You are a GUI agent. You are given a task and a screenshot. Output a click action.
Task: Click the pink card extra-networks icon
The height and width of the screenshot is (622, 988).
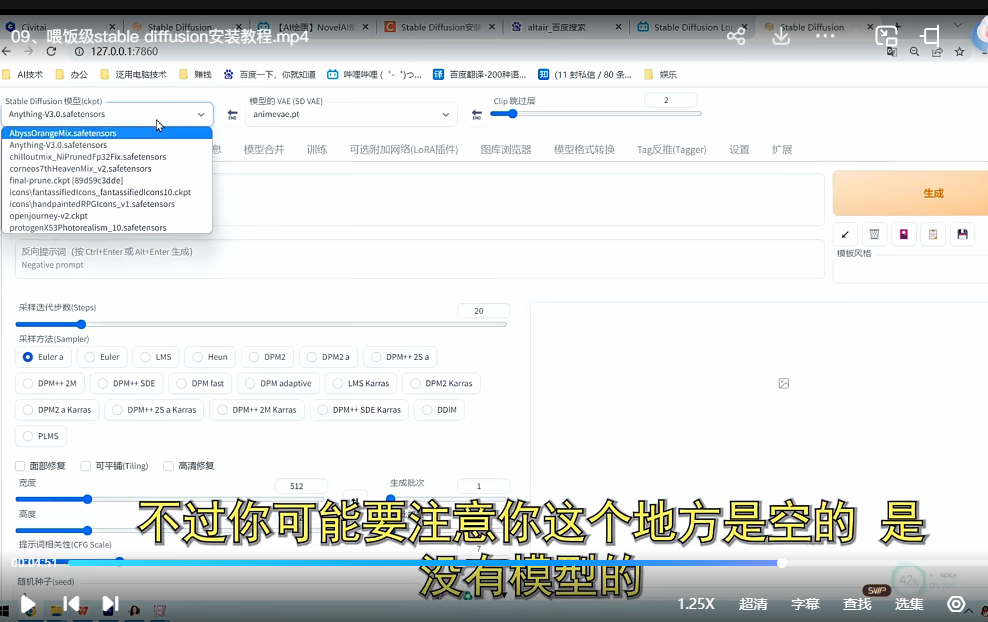[x=904, y=234]
